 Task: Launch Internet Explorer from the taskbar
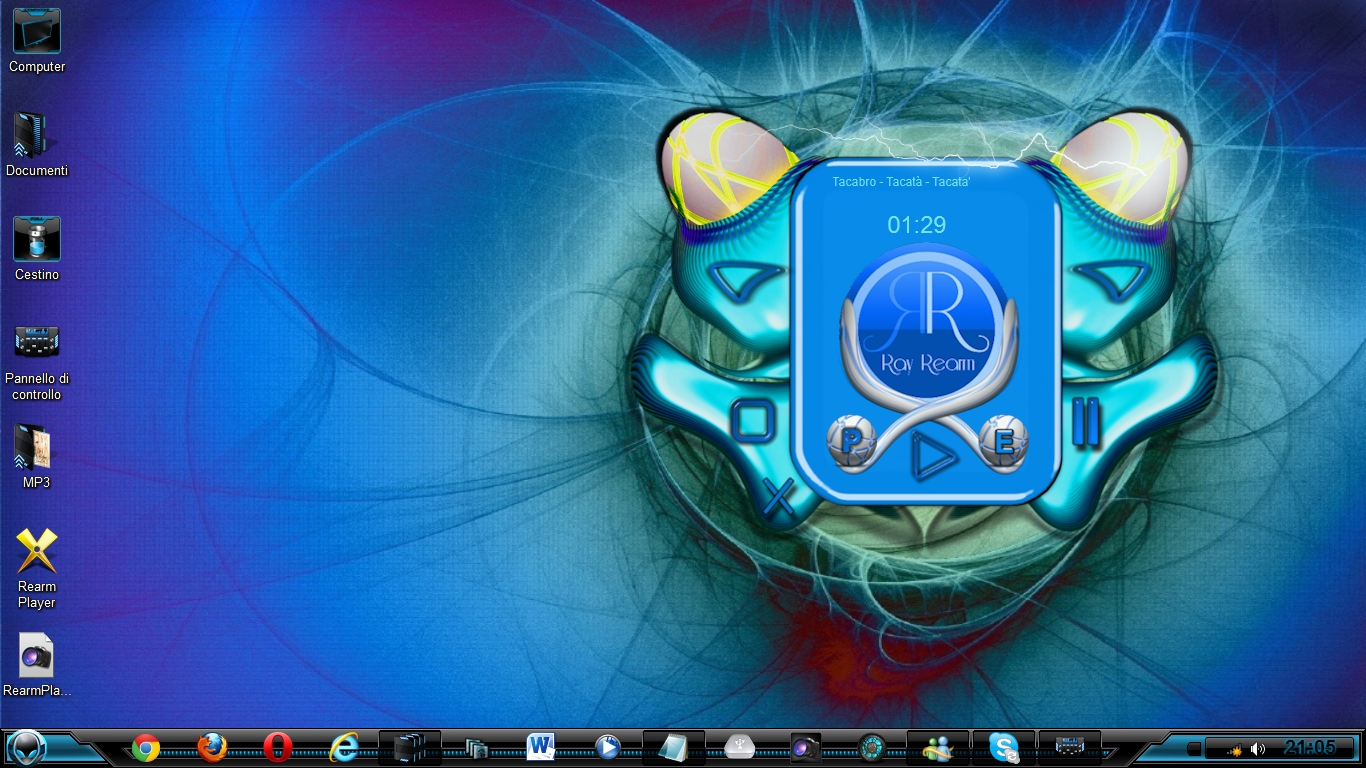click(x=344, y=747)
